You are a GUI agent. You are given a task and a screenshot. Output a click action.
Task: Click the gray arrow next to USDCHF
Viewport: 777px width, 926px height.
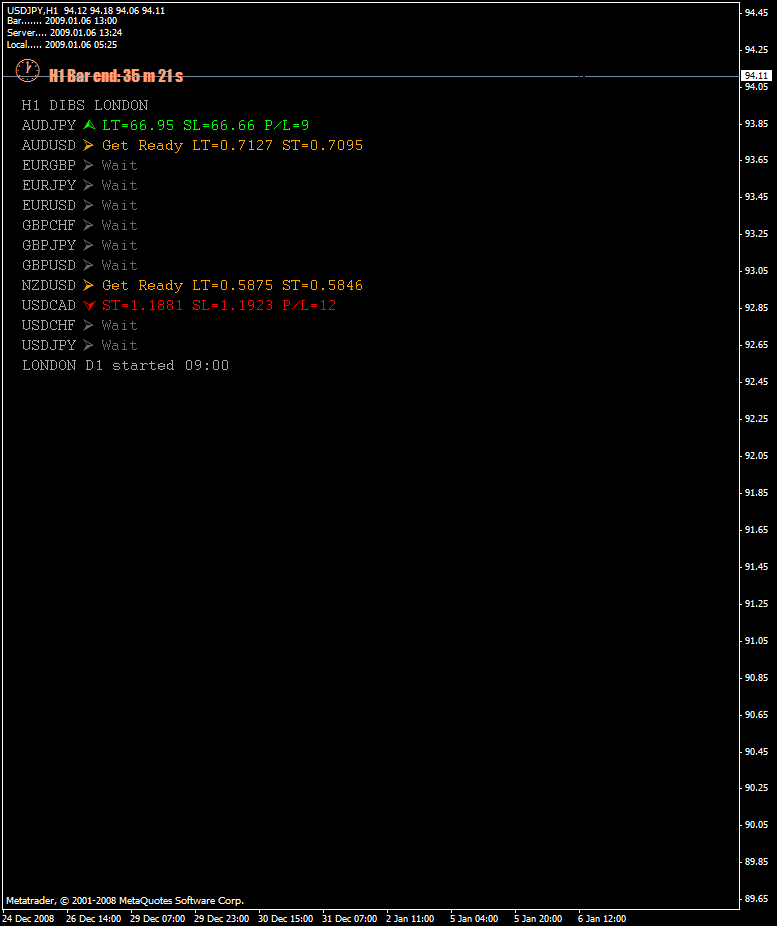(x=89, y=325)
